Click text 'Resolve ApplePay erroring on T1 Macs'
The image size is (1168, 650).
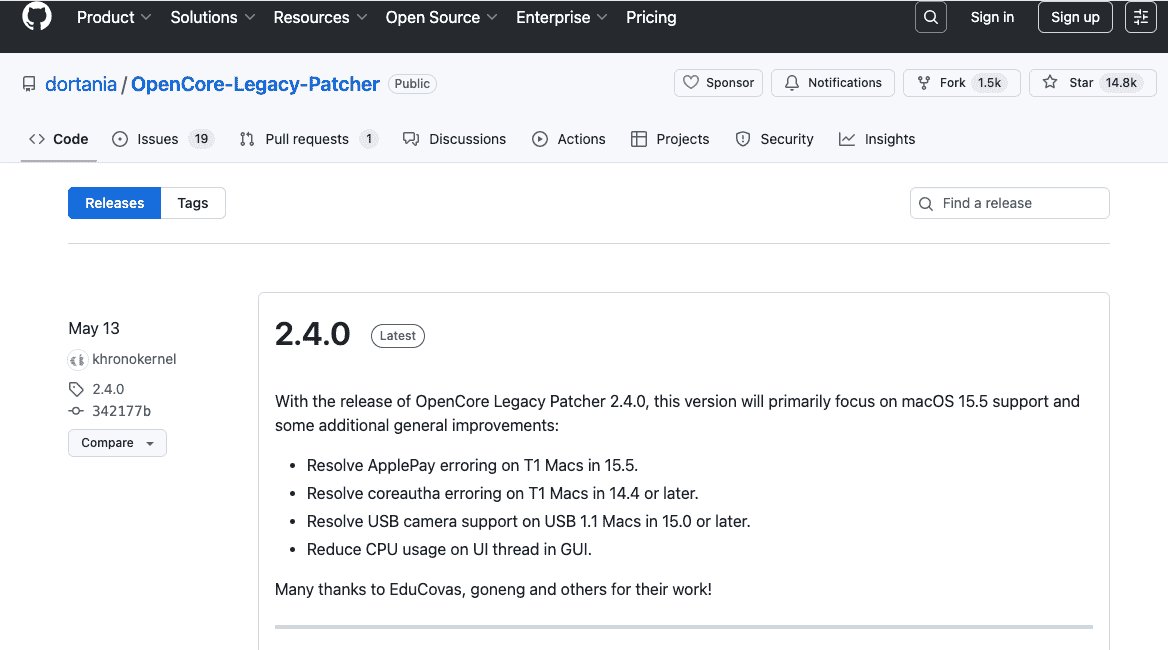(445, 465)
